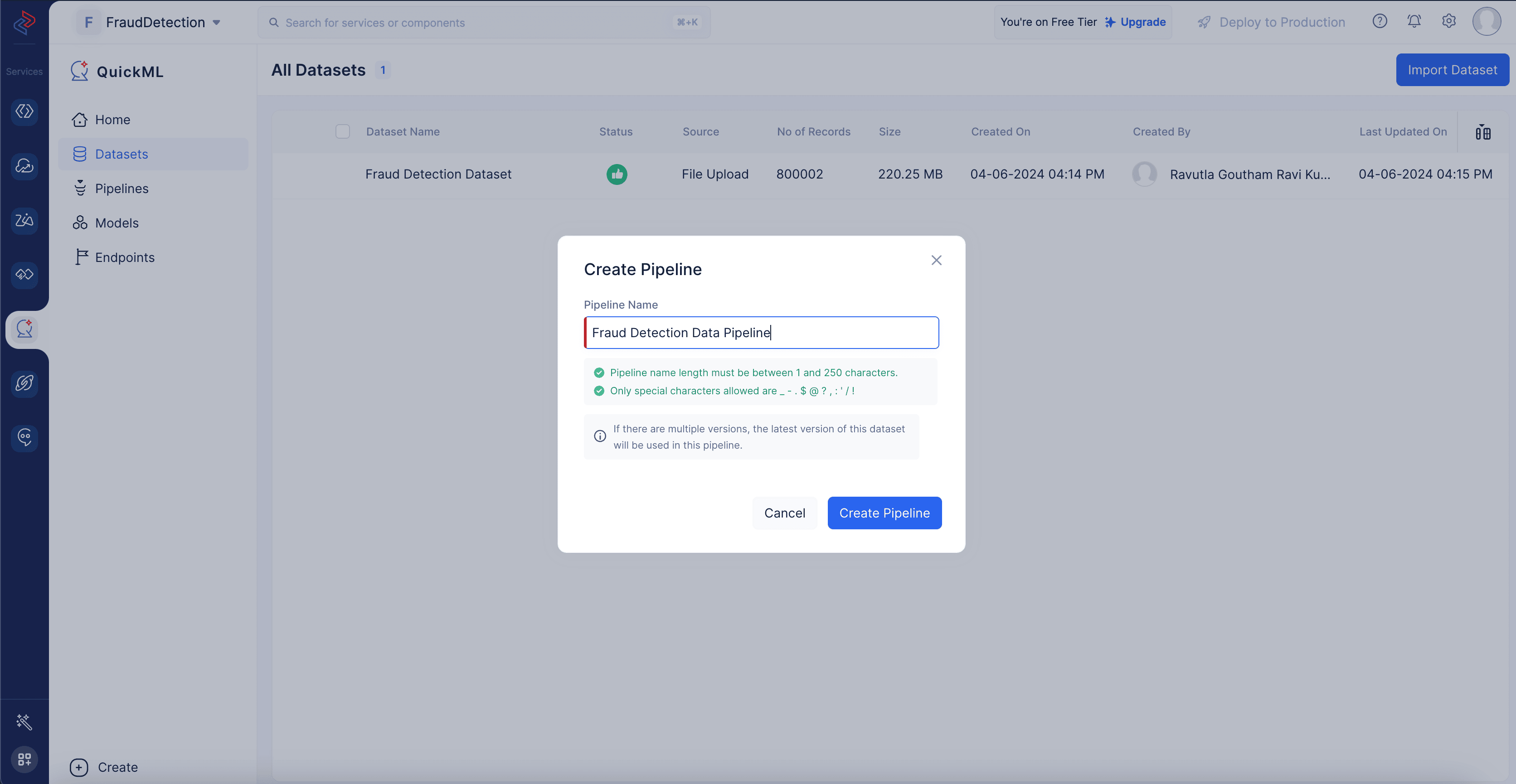
Task: Click the pipeline name validation checkmark
Action: [598, 372]
